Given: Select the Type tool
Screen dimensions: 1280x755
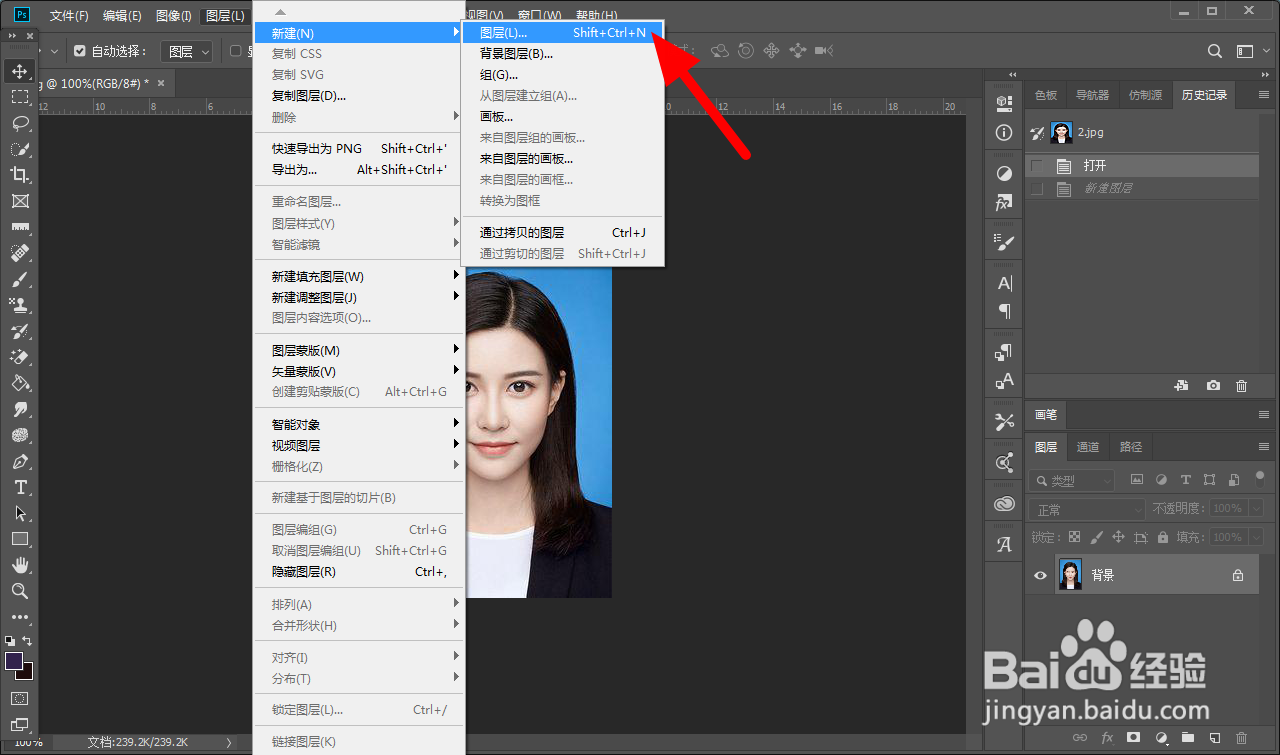Looking at the screenshot, I should pyautogui.click(x=20, y=487).
